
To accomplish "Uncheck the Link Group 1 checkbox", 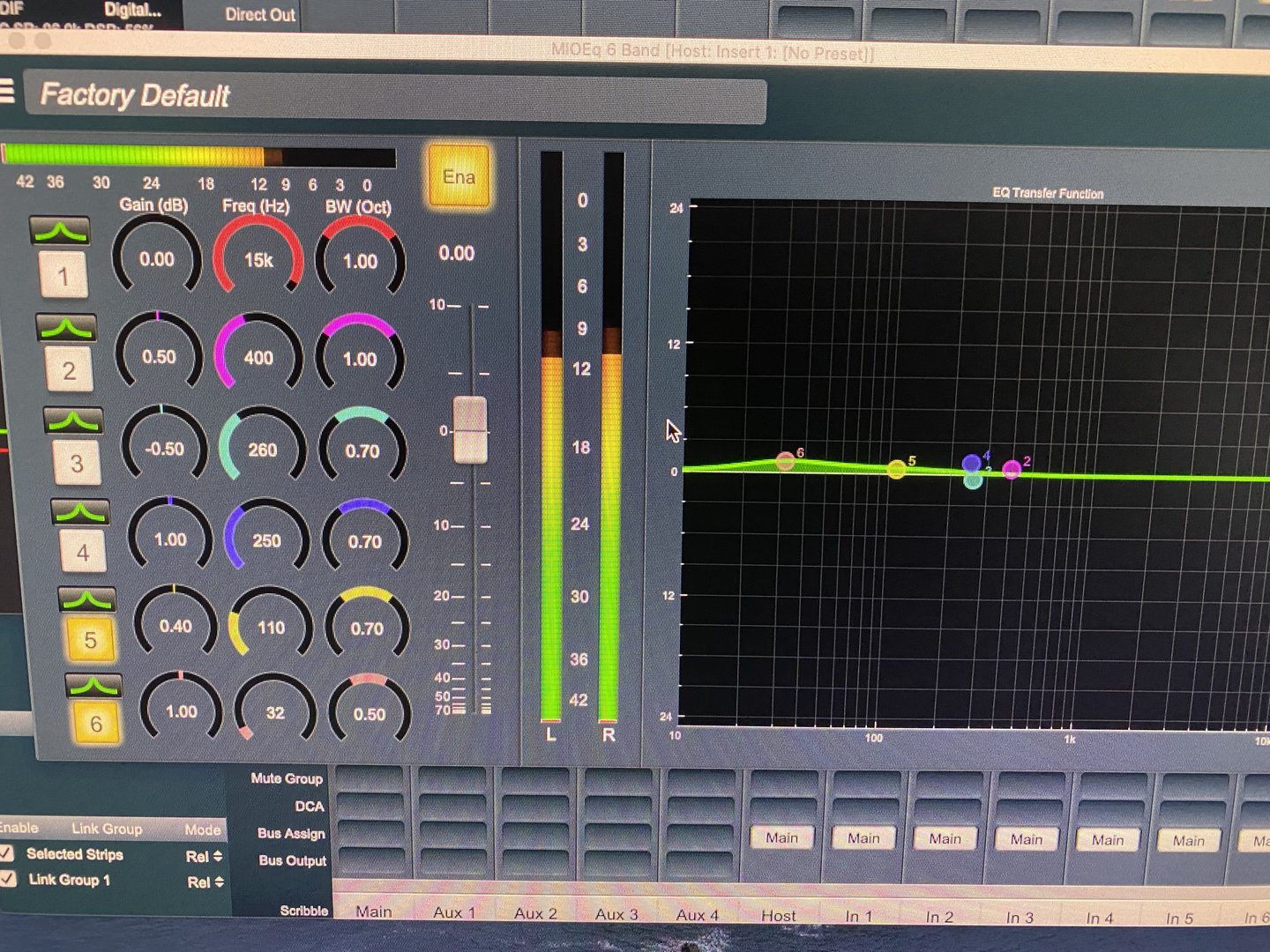I will coord(7,878).
